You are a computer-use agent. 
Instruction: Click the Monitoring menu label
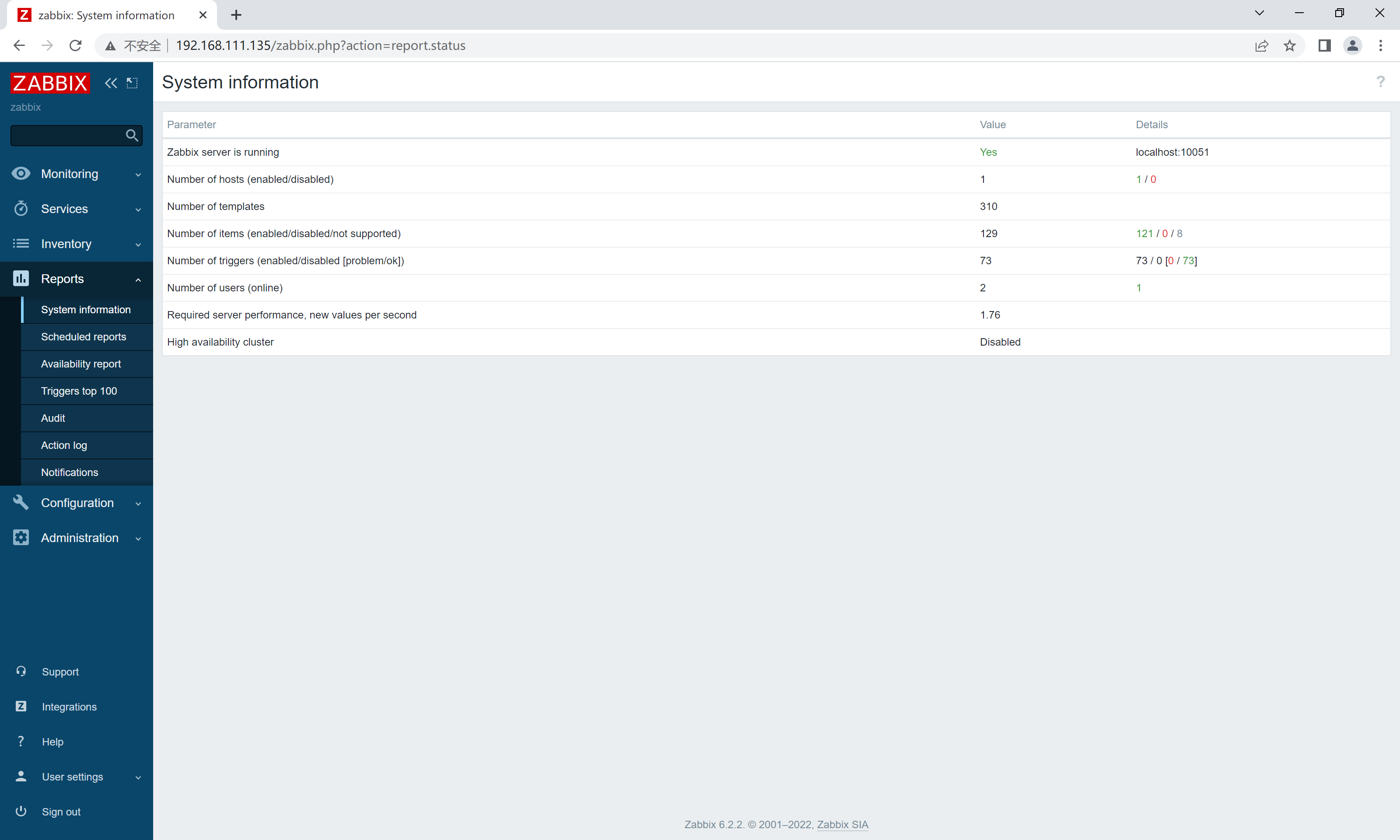tap(70, 174)
